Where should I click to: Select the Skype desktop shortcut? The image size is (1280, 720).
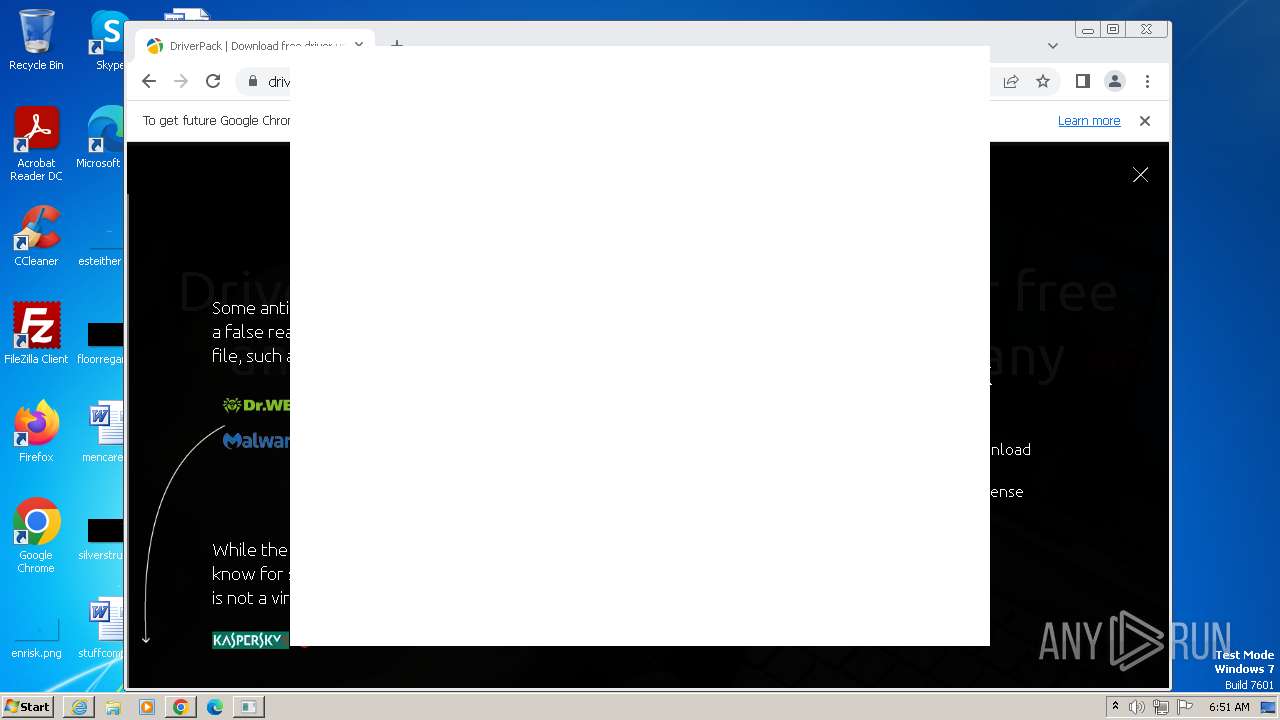pyautogui.click(x=109, y=40)
